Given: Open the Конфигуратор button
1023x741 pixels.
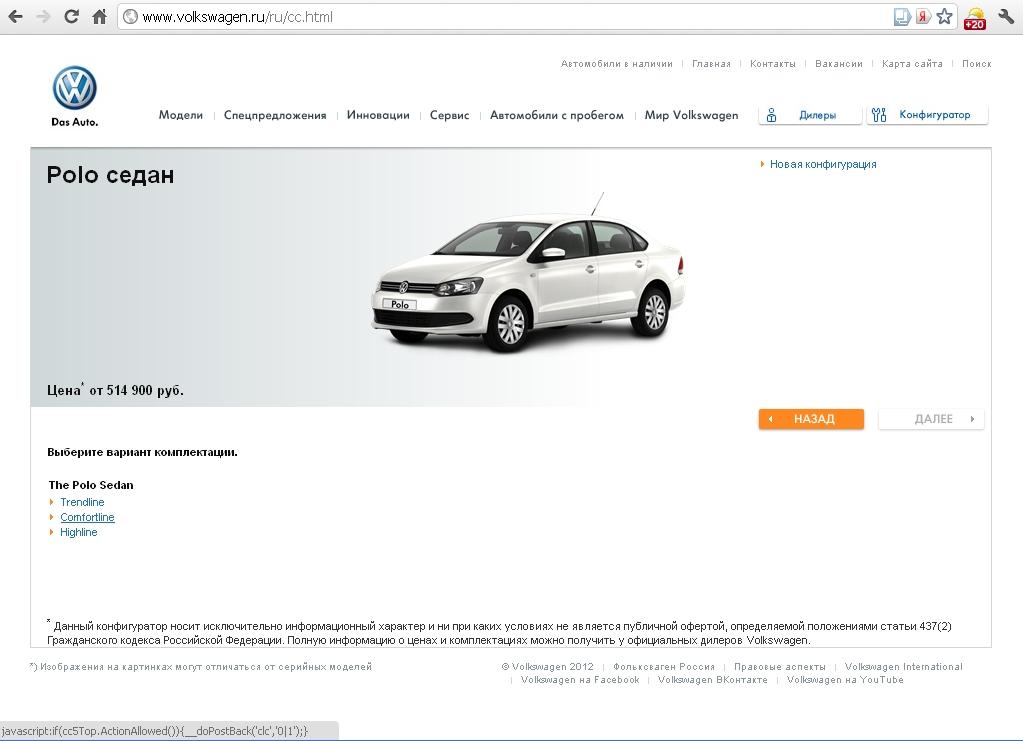Looking at the screenshot, I should pyautogui.click(x=927, y=115).
